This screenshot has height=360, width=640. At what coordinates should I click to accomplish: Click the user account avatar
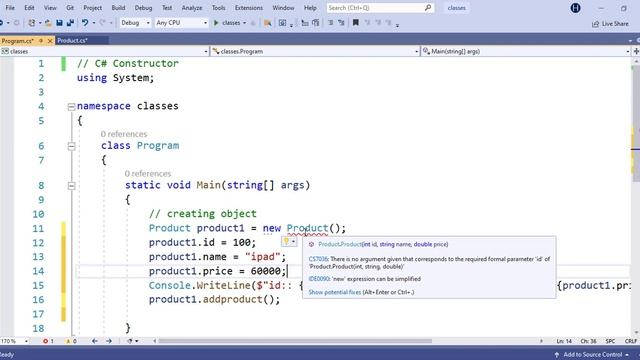coord(576,8)
